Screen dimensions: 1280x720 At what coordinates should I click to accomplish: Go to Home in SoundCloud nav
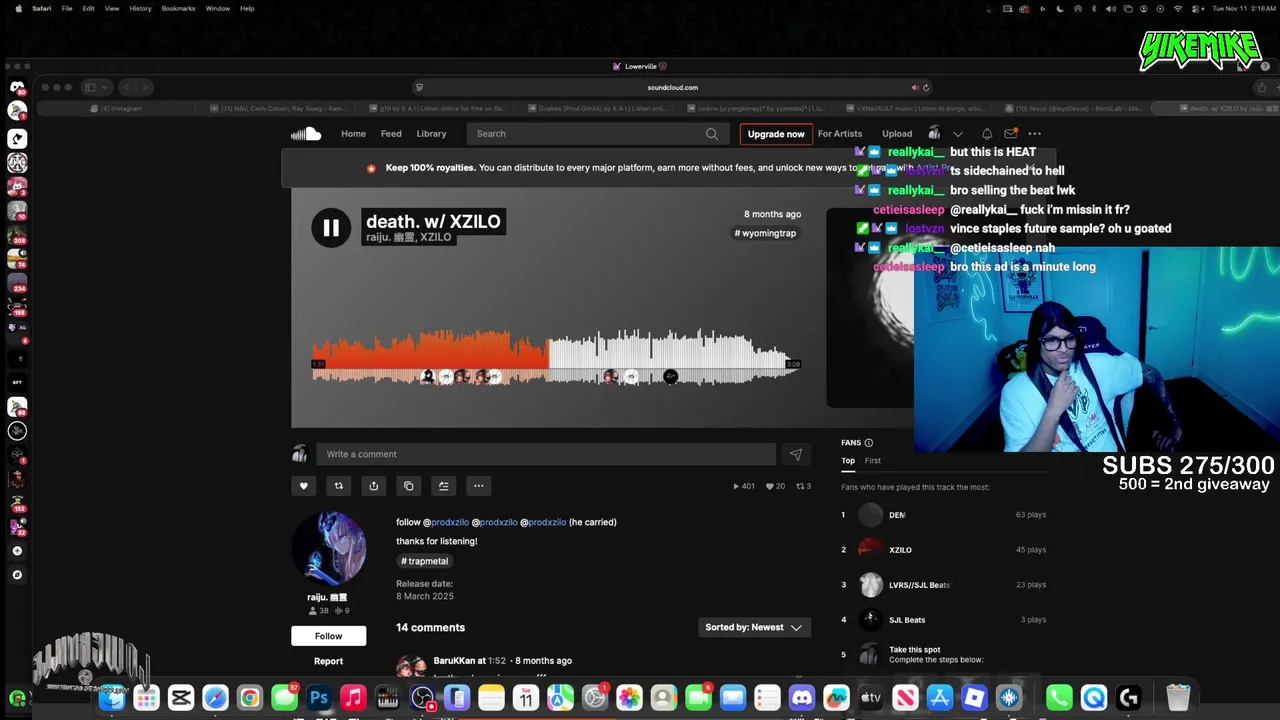click(353, 134)
